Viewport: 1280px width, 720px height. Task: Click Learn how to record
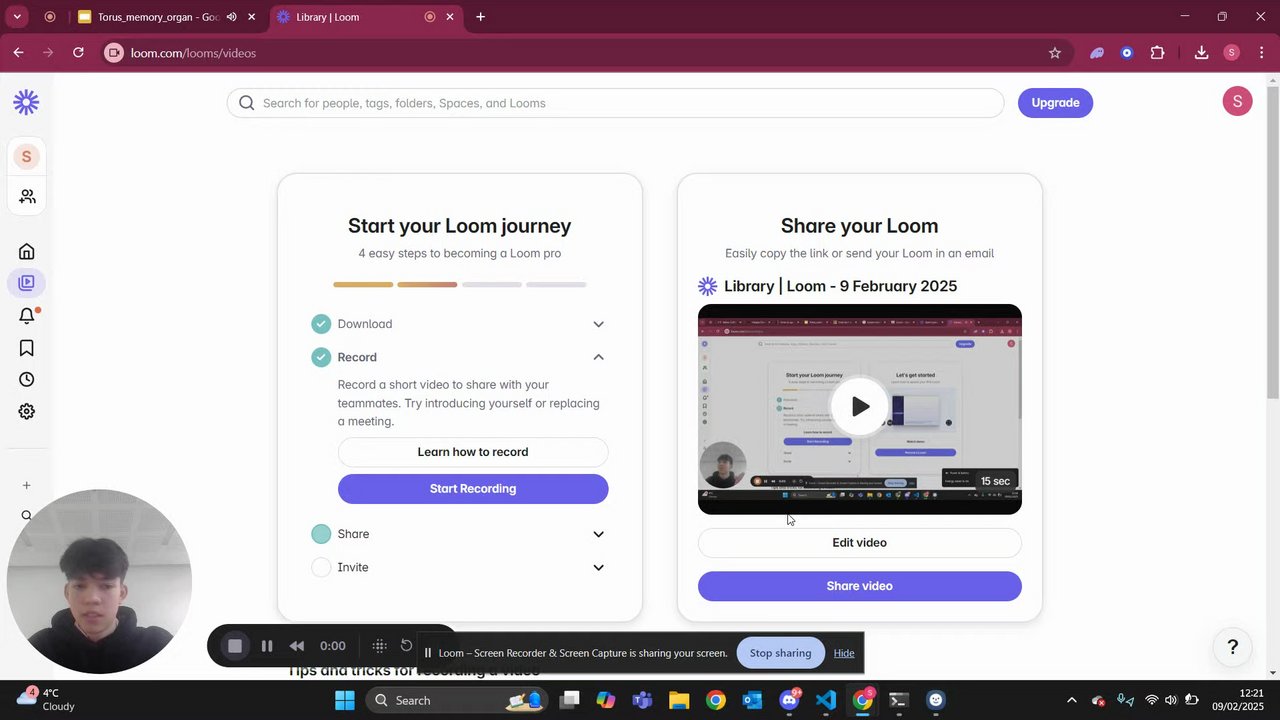click(473, 452)
